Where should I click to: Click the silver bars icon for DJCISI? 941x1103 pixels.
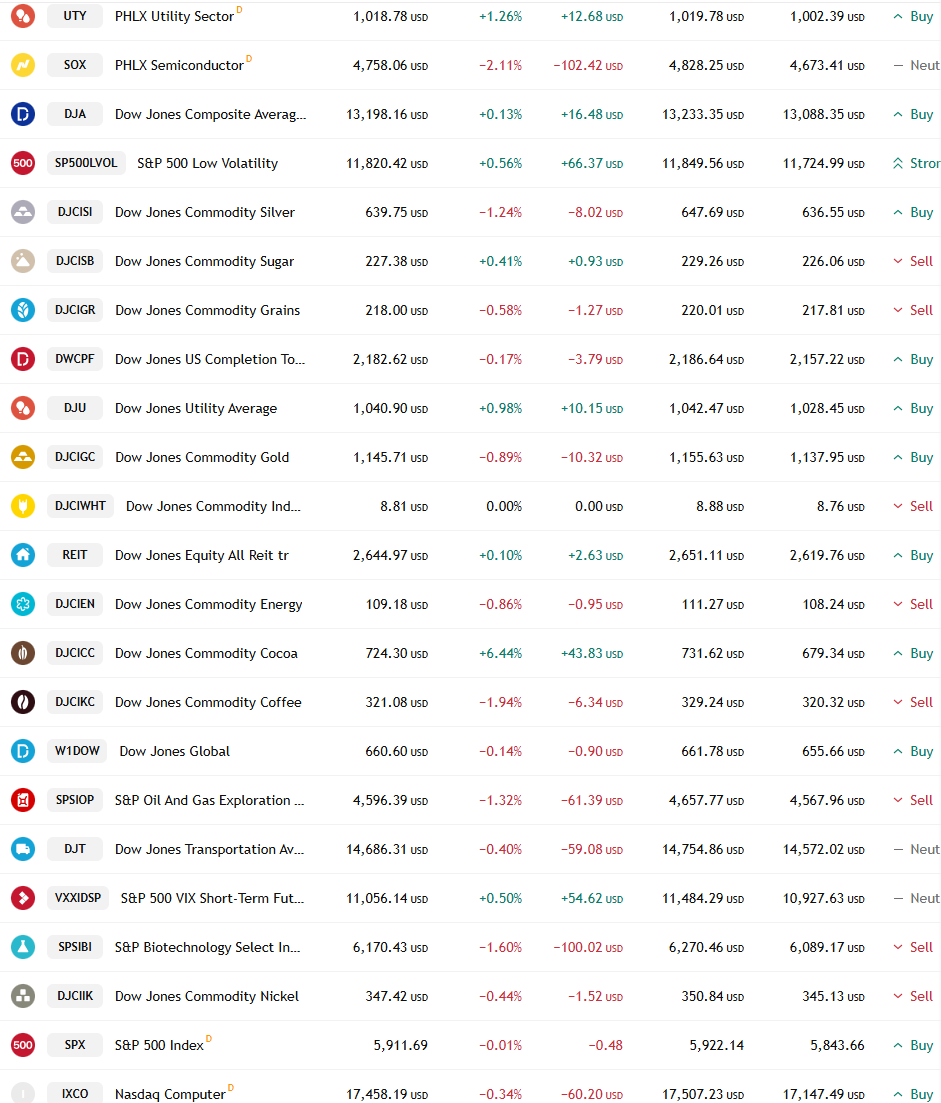(x=23, y=212)
